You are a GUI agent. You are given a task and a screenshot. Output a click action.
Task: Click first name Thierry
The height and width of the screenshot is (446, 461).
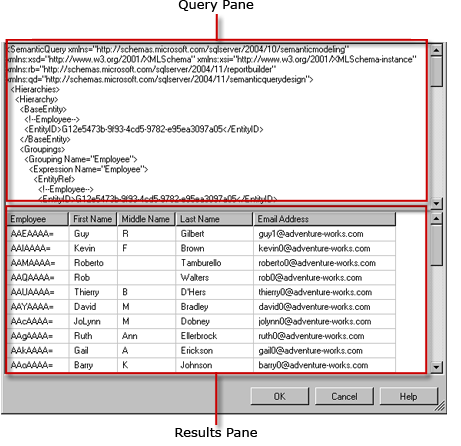tap(87, 292)
